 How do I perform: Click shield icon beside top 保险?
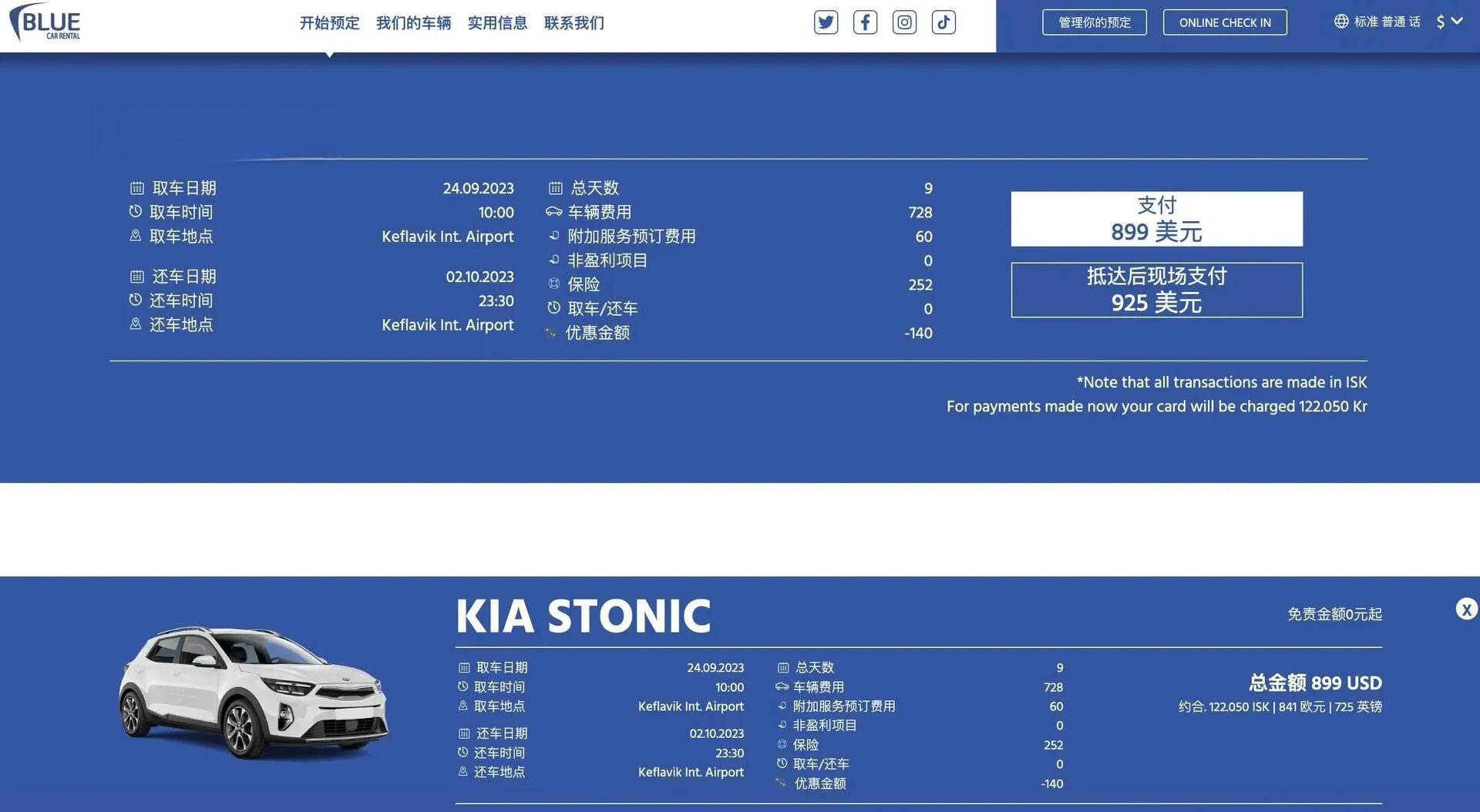tap(554, 284)
